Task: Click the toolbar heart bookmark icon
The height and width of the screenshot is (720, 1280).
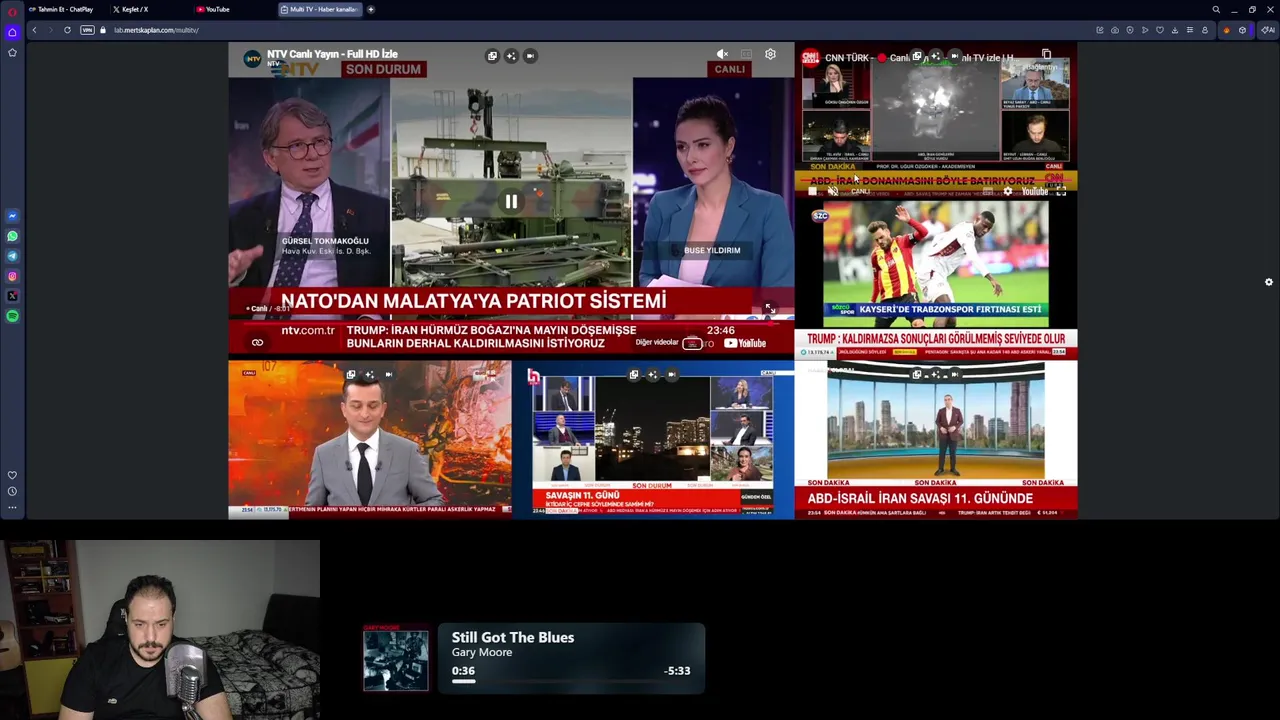Action: (x=1160, y=30)
